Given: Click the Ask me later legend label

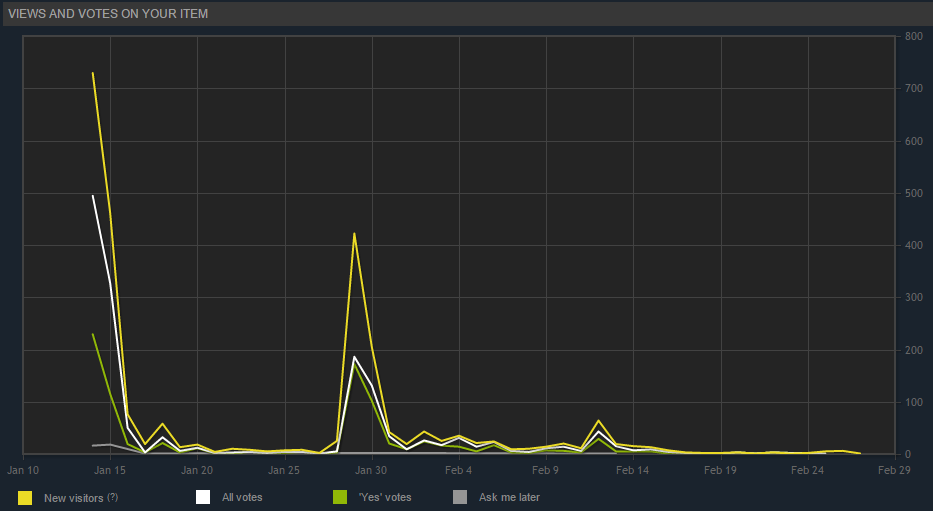Looking at the screenshot, I should pyautogui.click(x=509, y=497).
